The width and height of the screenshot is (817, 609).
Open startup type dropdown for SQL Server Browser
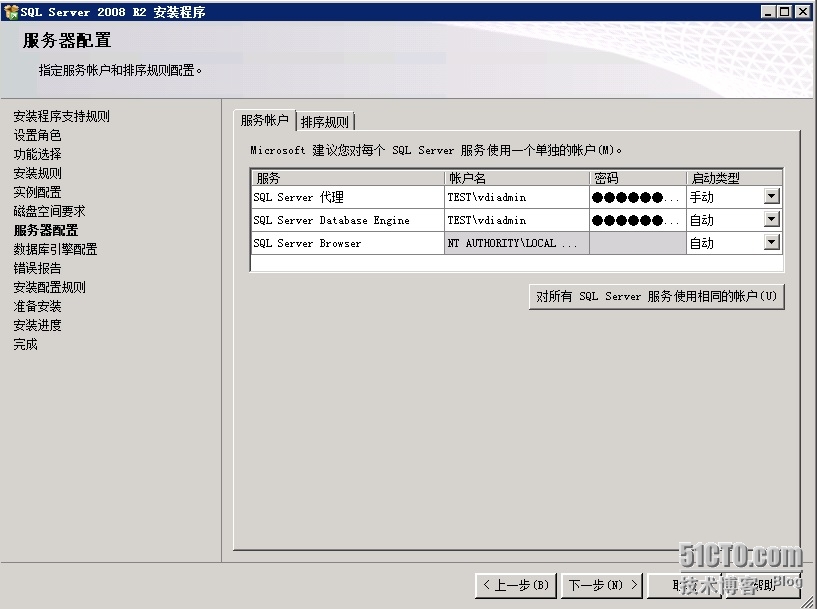coord(772,242)
